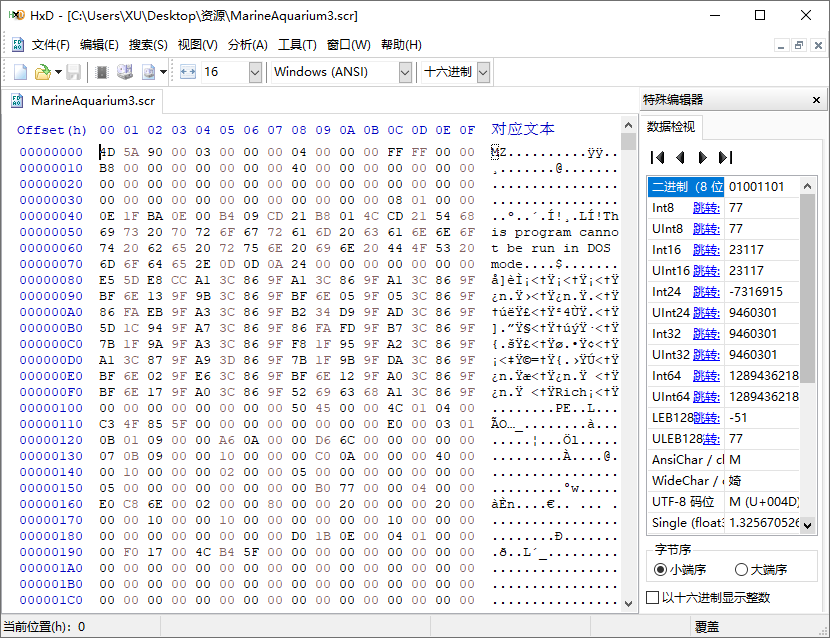Click the data inspector scroll up arrow
This screenshot has height=638, width=830.
pyautogui.click(x=807, y=186)
